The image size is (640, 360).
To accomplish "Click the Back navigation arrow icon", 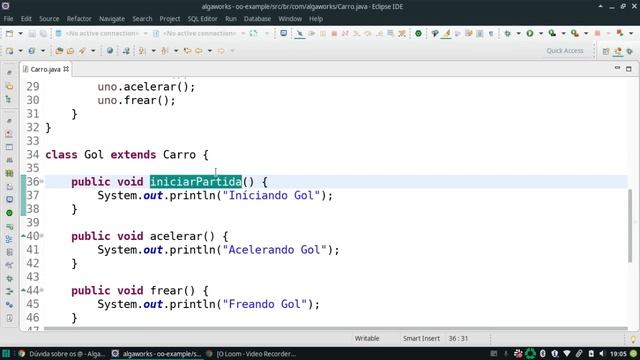I will [199, 51].
